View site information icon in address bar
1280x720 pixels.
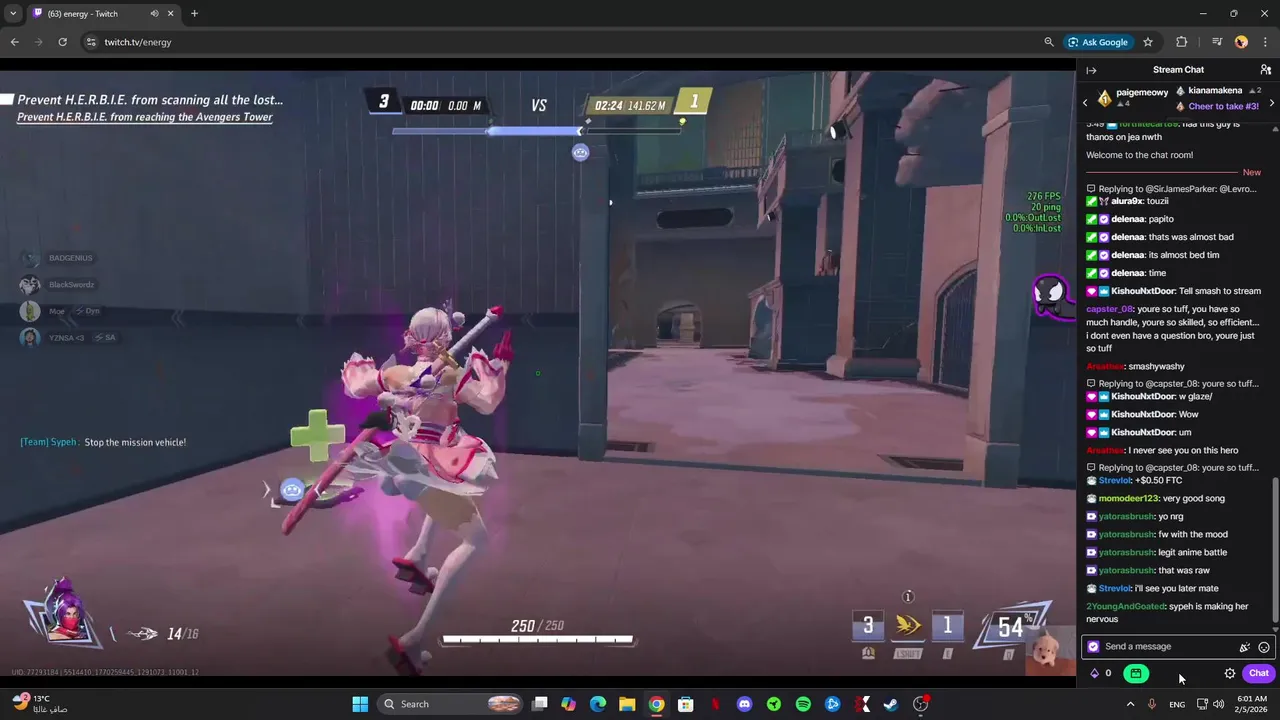(91, 42)
